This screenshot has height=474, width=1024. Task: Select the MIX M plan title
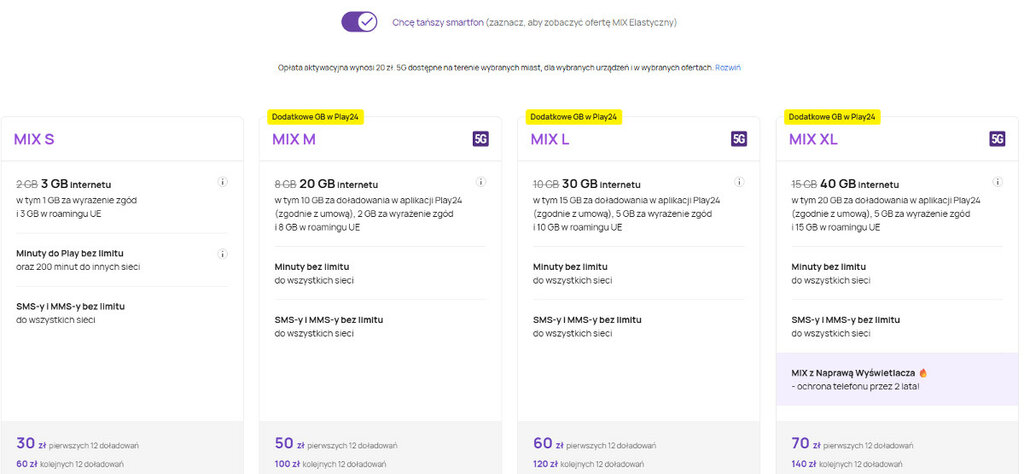coord(294,139)
